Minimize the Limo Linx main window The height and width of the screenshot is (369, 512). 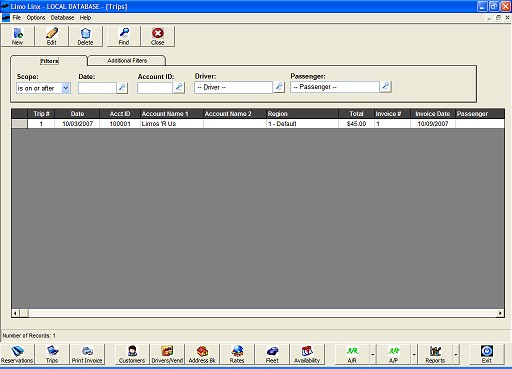(482, 6)
